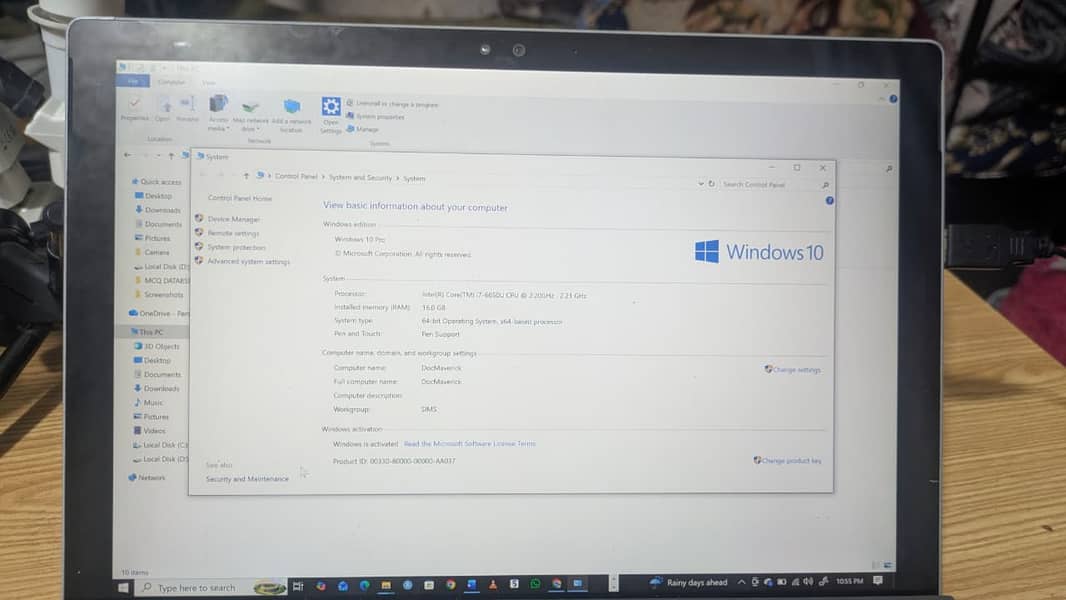This screenshot has width=1066, height=600.
Task: Open Task View on the taskbar
Action: point(298,586)
